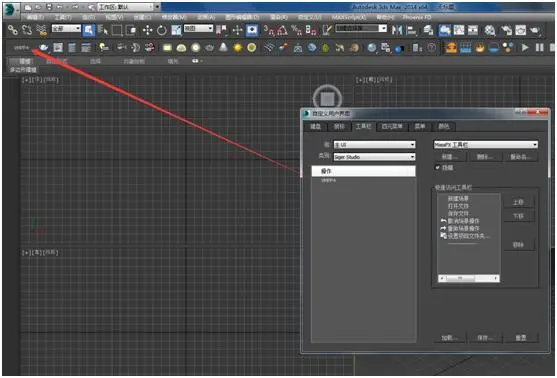Click Save File in the quick access bar
The height and width of the screenshot is (378, 557).
[x=49, y=7]
